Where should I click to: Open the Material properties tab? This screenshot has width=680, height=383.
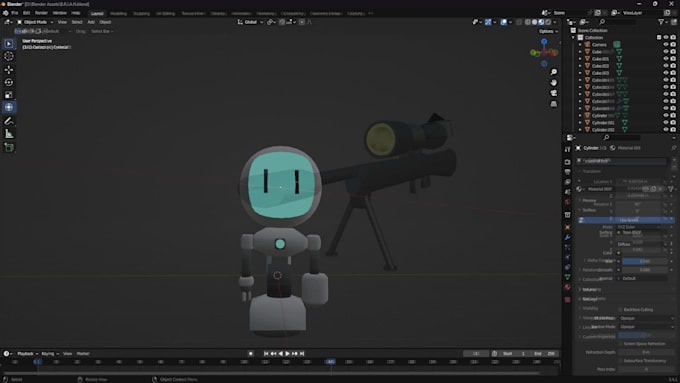568,287
